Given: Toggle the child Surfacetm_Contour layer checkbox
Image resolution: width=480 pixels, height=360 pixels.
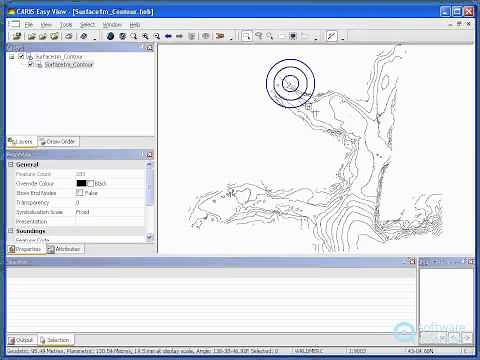Looking at the screenshot, I should pos(31,64).
